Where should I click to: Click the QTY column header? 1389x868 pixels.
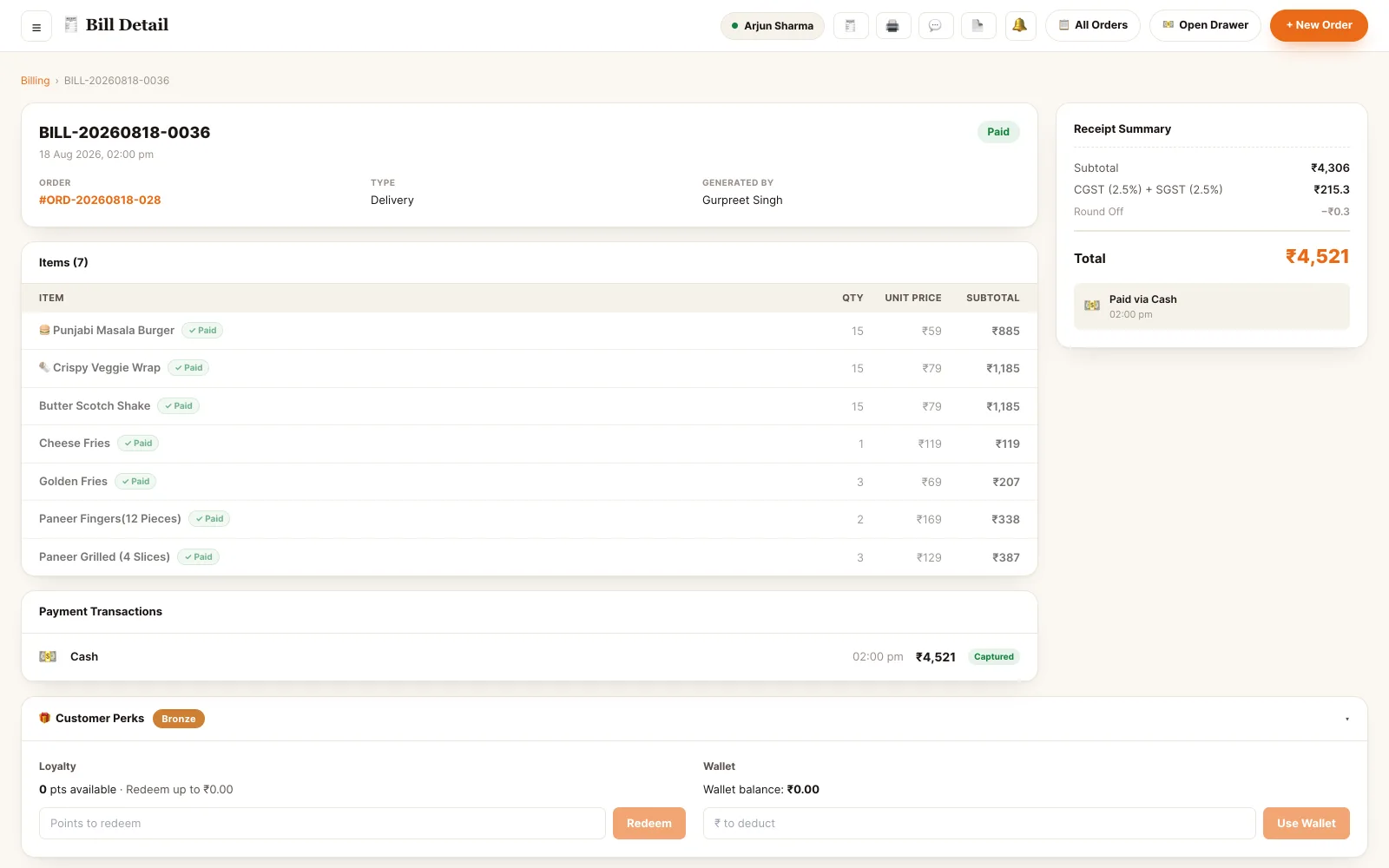pos(852,298)
